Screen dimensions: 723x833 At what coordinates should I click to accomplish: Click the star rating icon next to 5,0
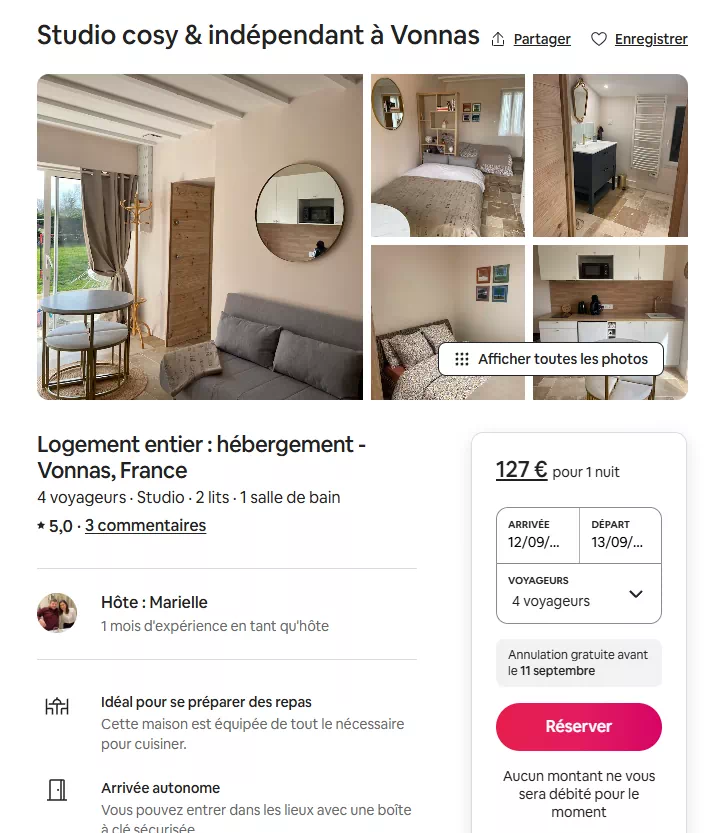coord(41,525)
